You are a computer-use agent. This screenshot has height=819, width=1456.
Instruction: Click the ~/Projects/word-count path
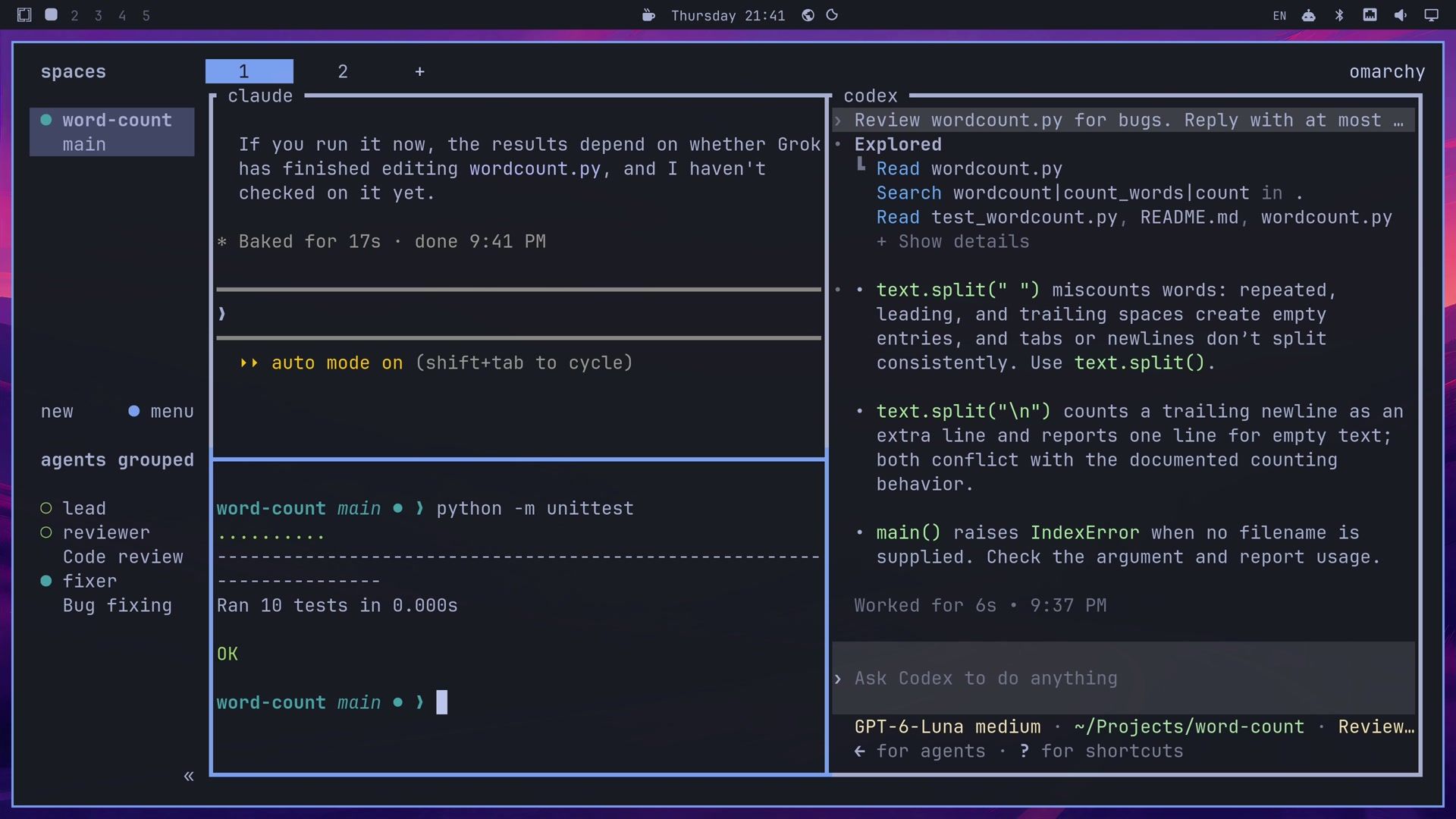coord(1189,727)
